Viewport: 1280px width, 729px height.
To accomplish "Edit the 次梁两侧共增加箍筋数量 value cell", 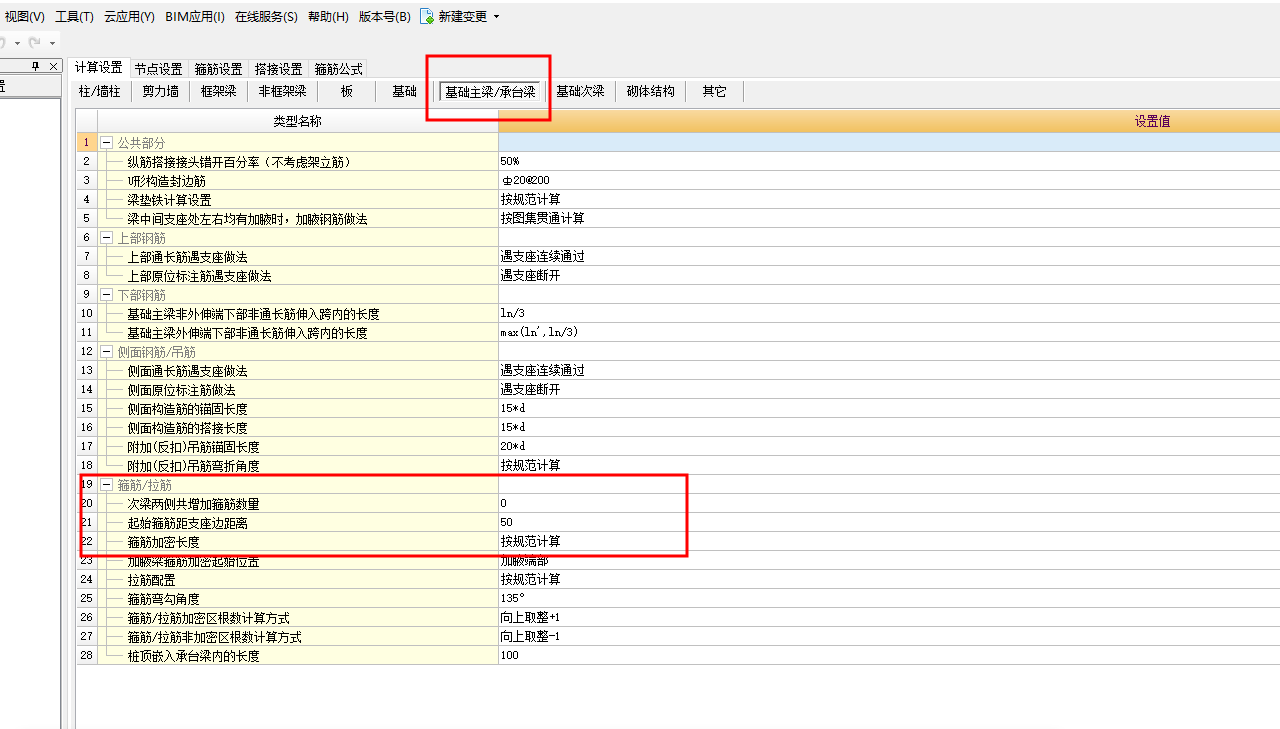I will 889,503.
